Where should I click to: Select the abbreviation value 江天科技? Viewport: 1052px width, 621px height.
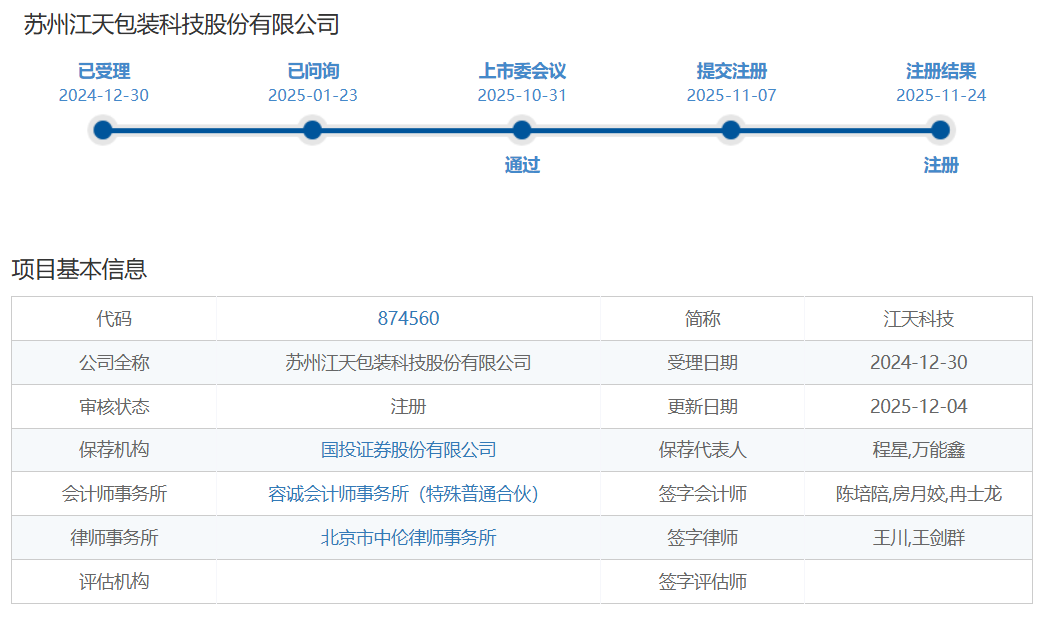point(916,318)
